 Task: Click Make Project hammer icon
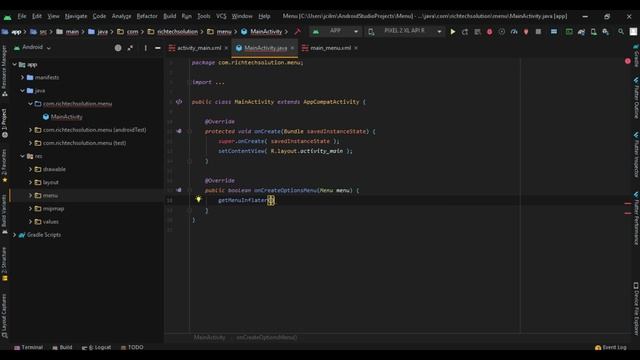tap(298, 31)
